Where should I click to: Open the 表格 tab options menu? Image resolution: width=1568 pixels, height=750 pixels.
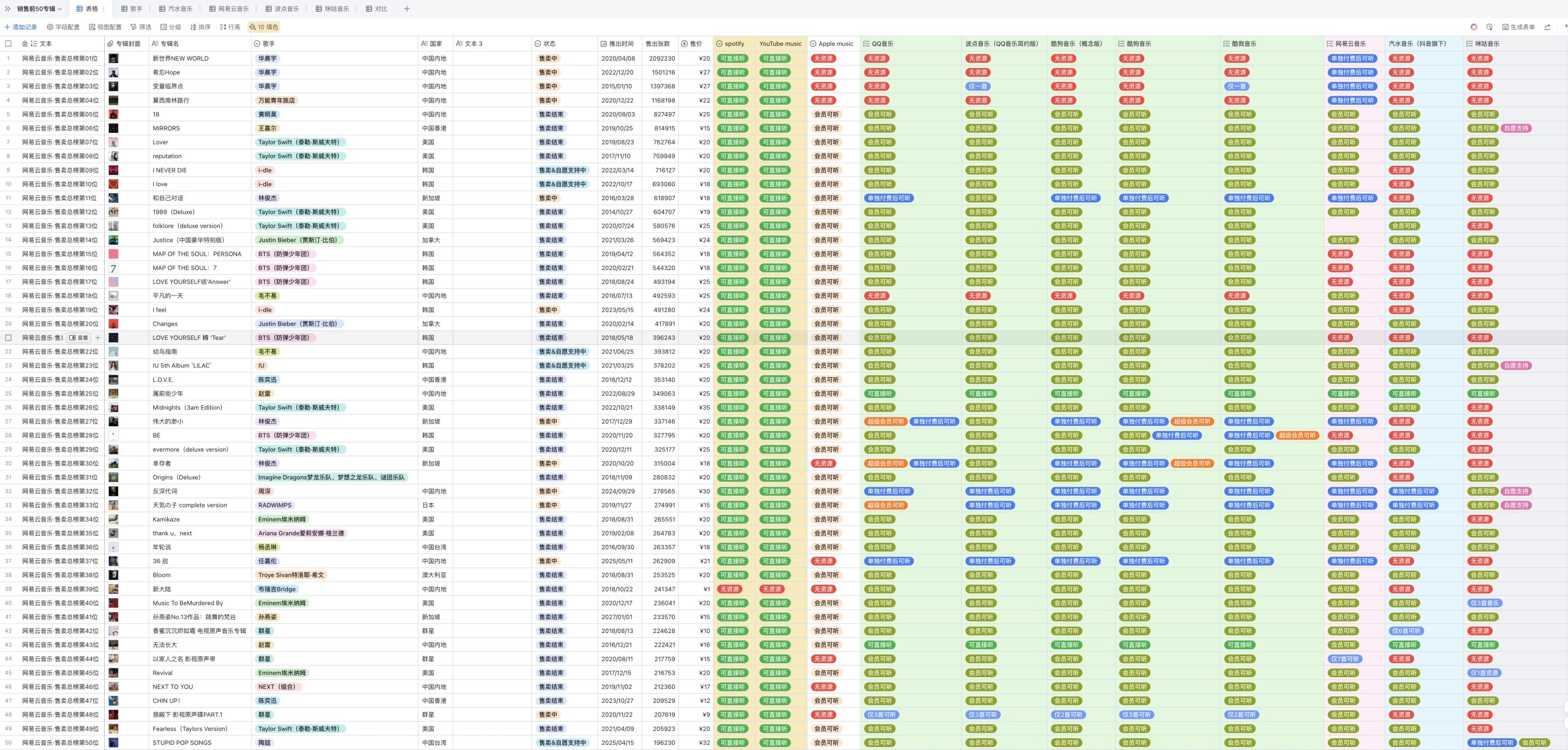point(104,9)
